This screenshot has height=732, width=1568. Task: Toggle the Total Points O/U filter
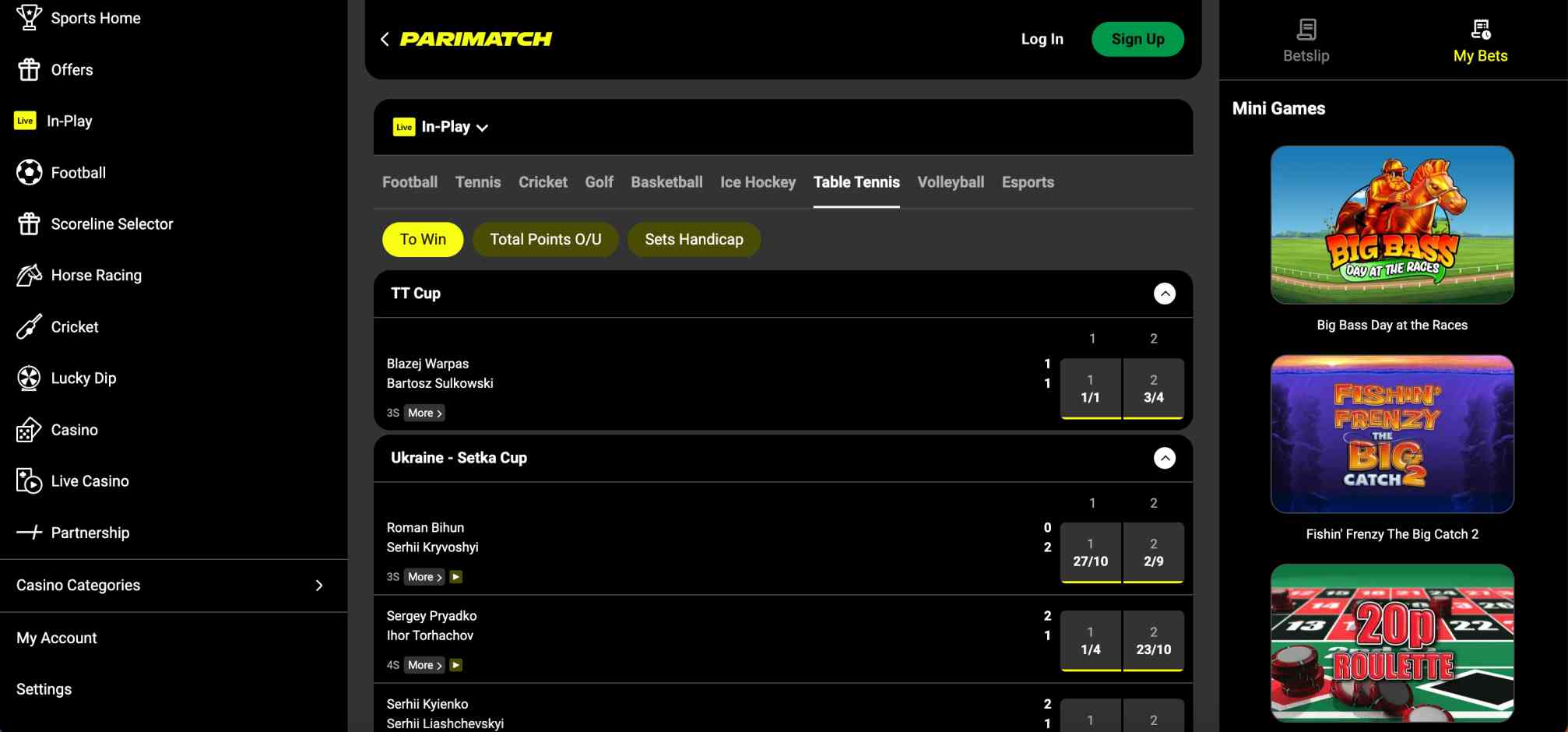(545, 239)
